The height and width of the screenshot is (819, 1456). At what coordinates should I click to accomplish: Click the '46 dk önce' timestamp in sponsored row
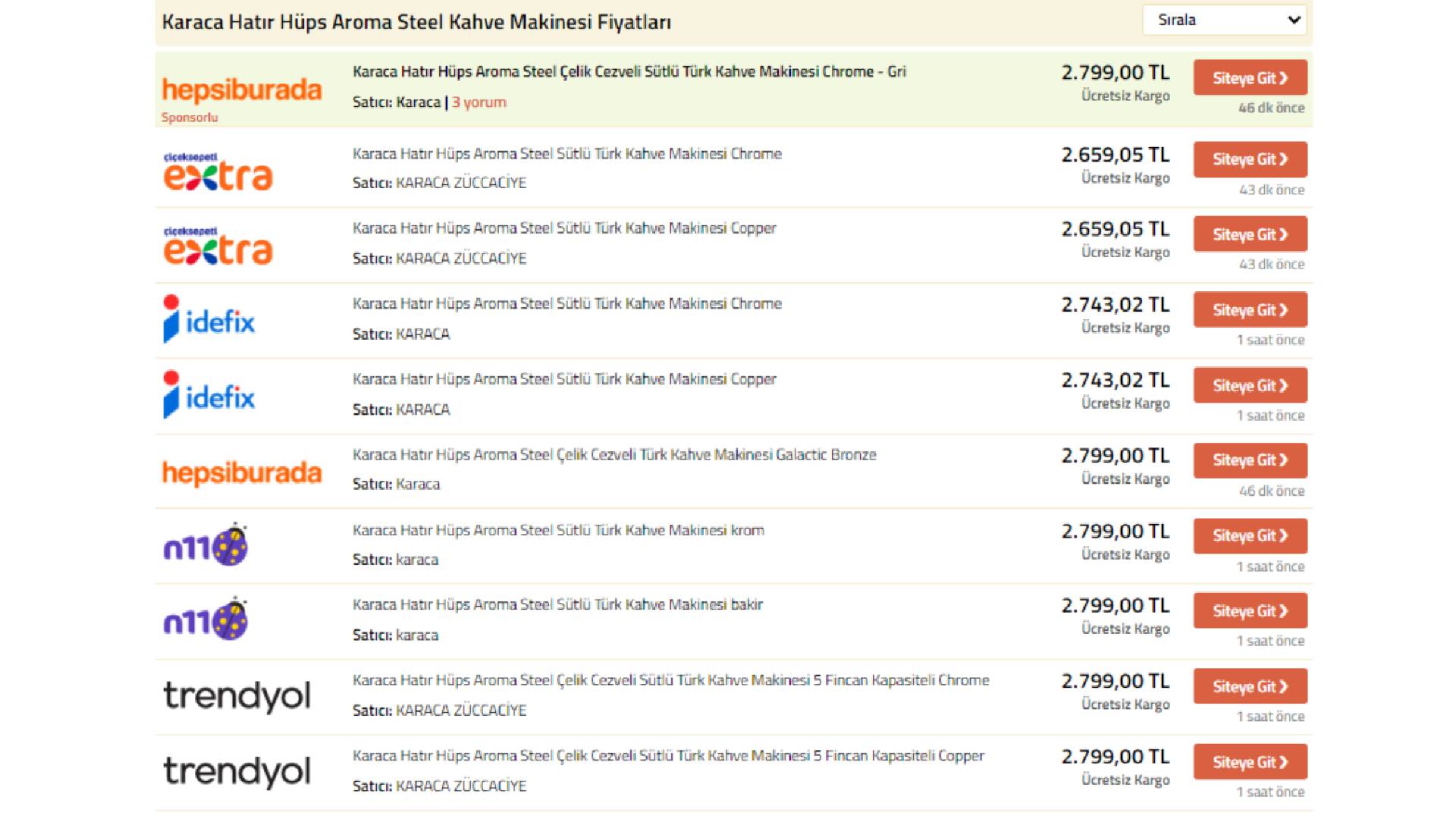1272,108
